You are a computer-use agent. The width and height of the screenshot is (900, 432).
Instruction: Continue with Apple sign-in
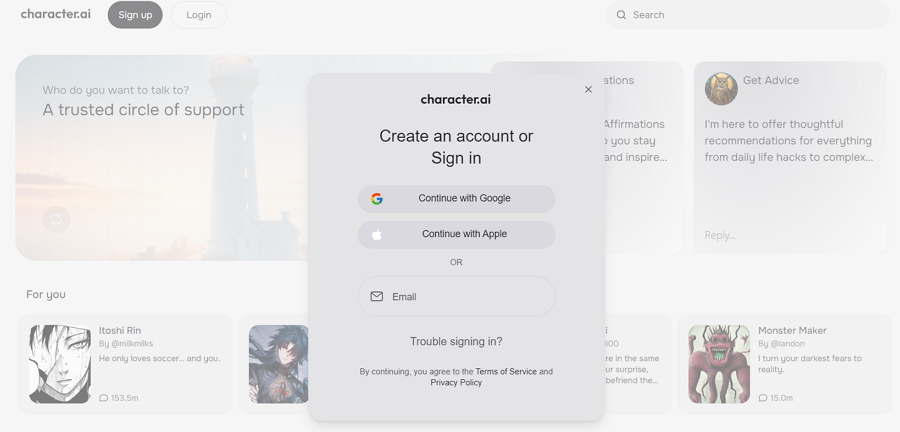coord(456,234)
